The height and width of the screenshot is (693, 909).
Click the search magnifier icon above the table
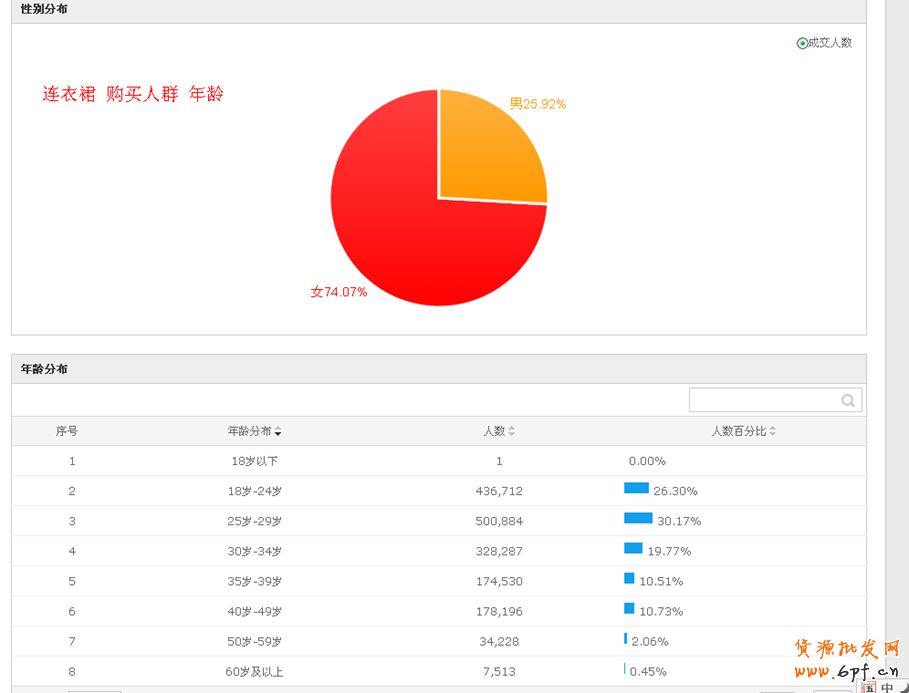848,401
